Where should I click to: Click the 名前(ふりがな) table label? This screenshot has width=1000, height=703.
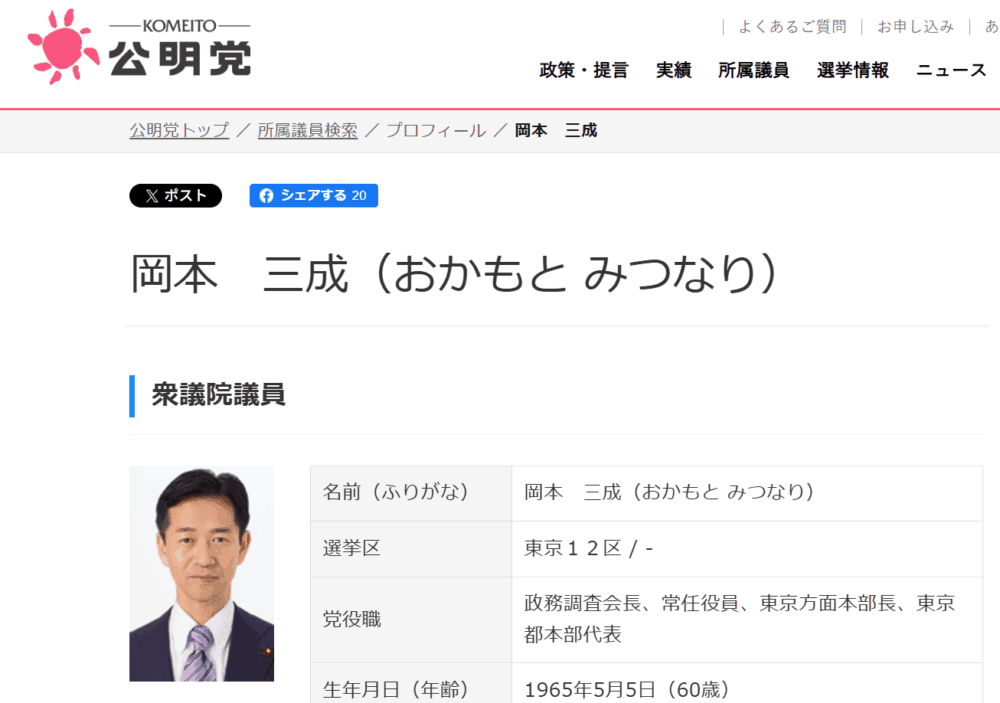pyautogui.click(x=395, y=493)
